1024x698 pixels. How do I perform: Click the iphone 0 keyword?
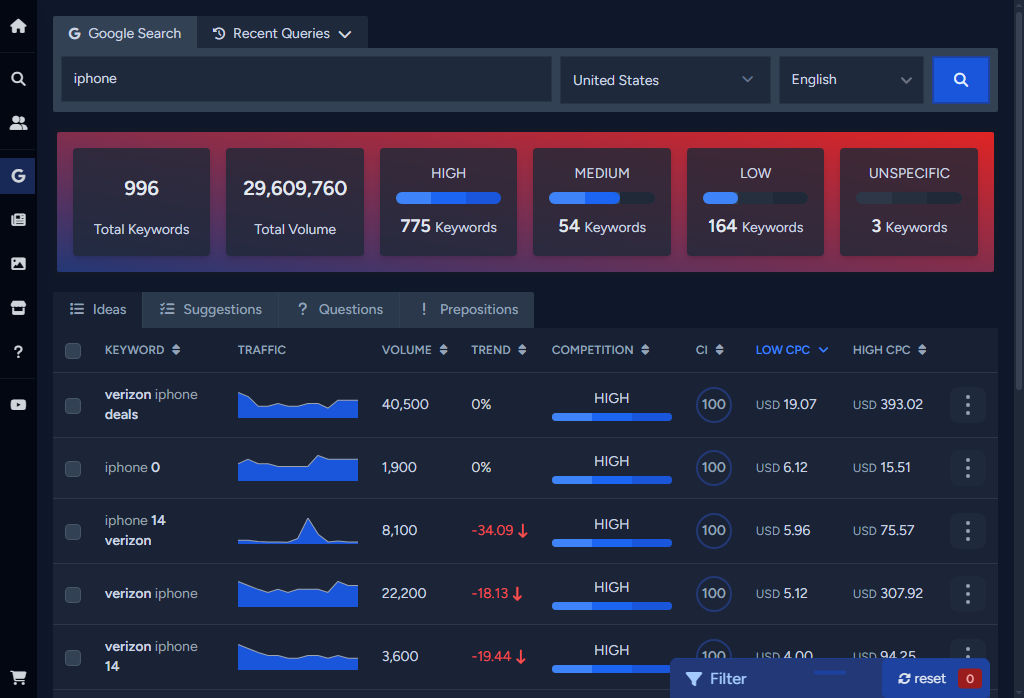(133, 468)
